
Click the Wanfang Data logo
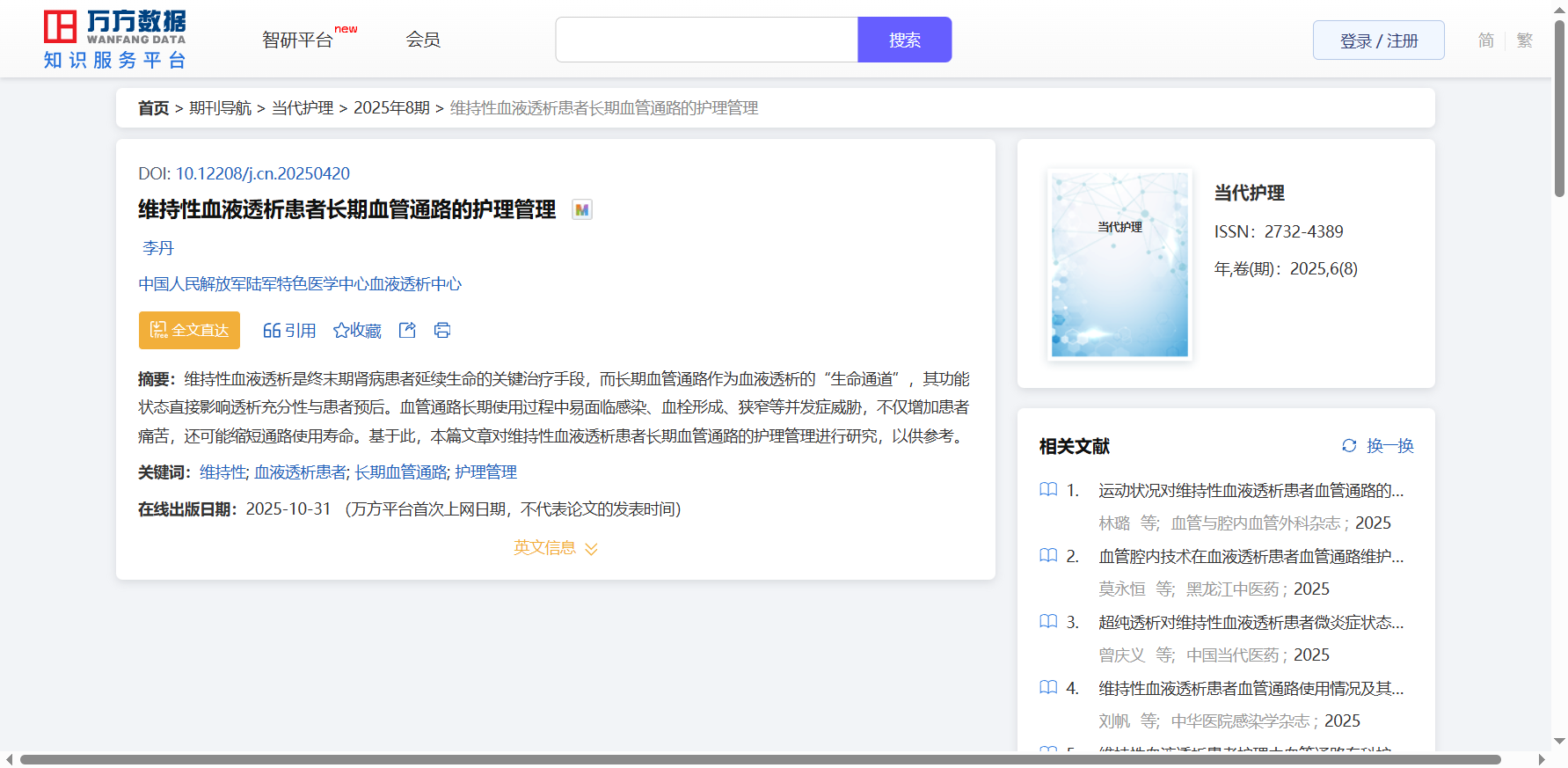pyautogui.click(x=115, y=40)
